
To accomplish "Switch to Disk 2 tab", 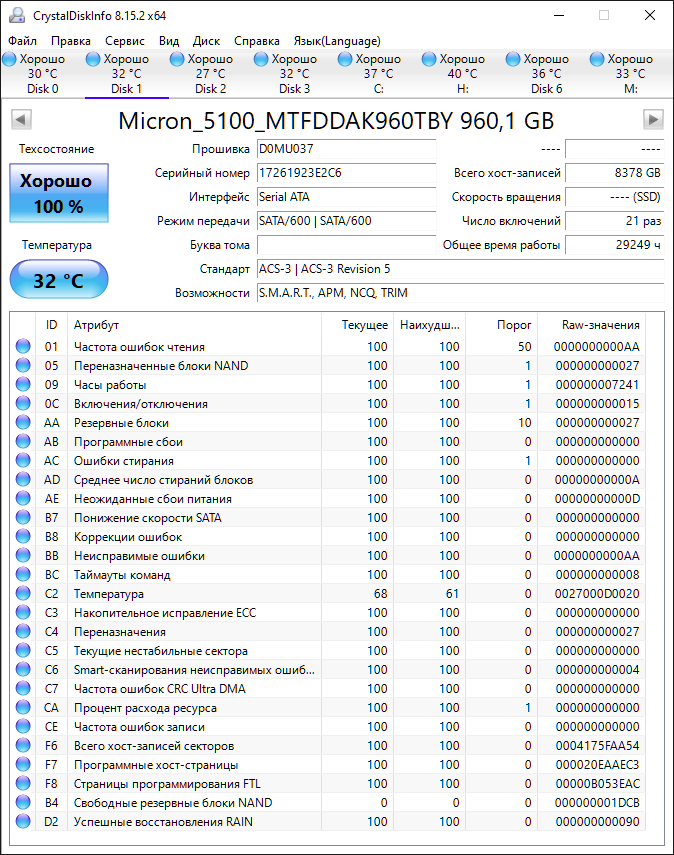I will pos(210,74).
